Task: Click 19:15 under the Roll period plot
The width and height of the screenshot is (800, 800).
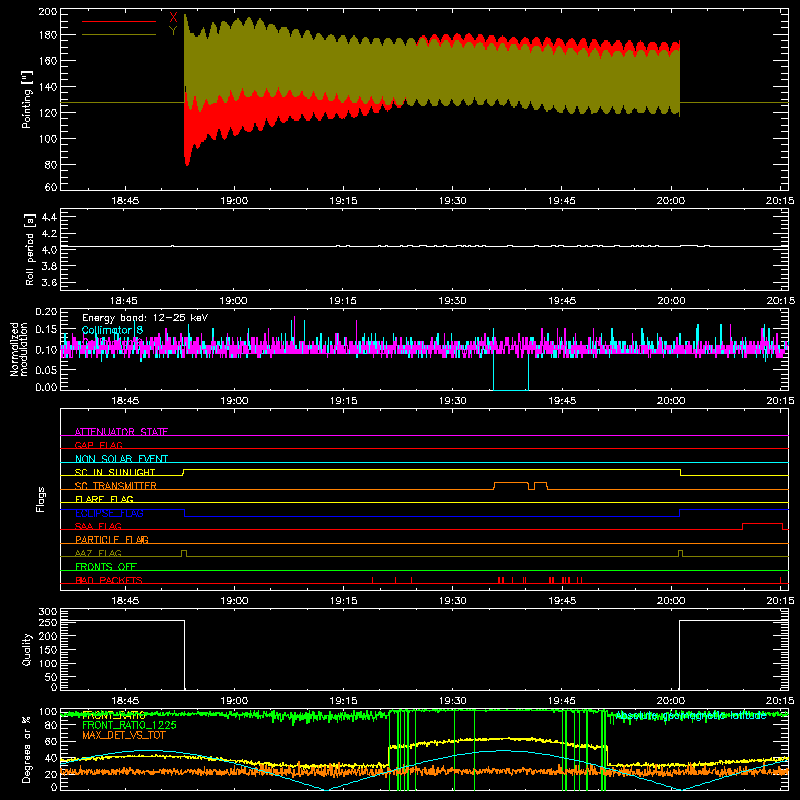Action: [343, 301]
